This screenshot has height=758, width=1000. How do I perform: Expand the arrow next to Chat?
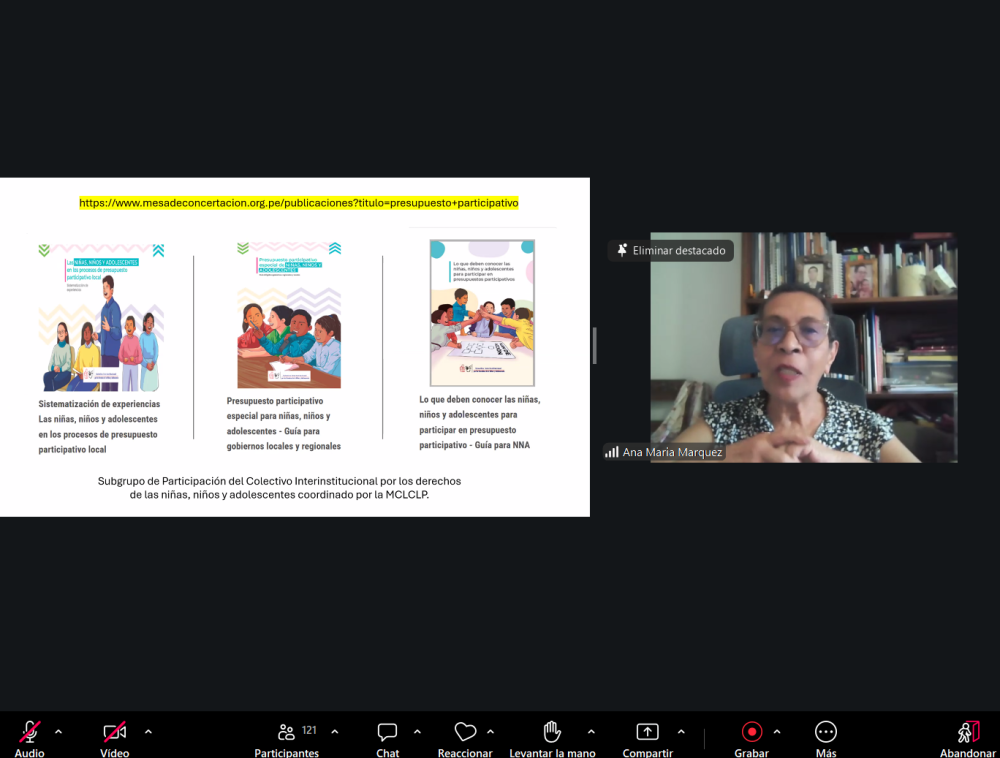click(417, 732)
